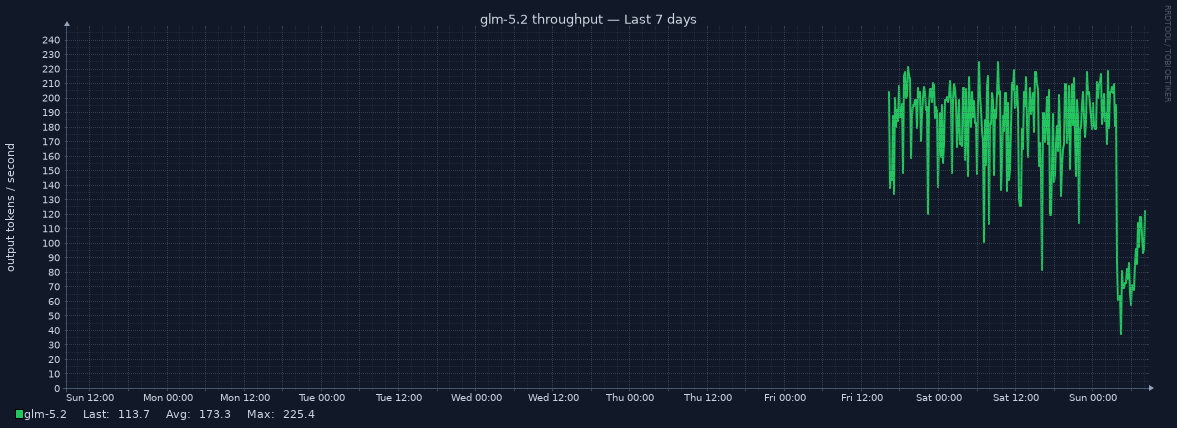Click the 50 y-axis tick label
The width and height of the screenshot is (1177, 428).
54,316
